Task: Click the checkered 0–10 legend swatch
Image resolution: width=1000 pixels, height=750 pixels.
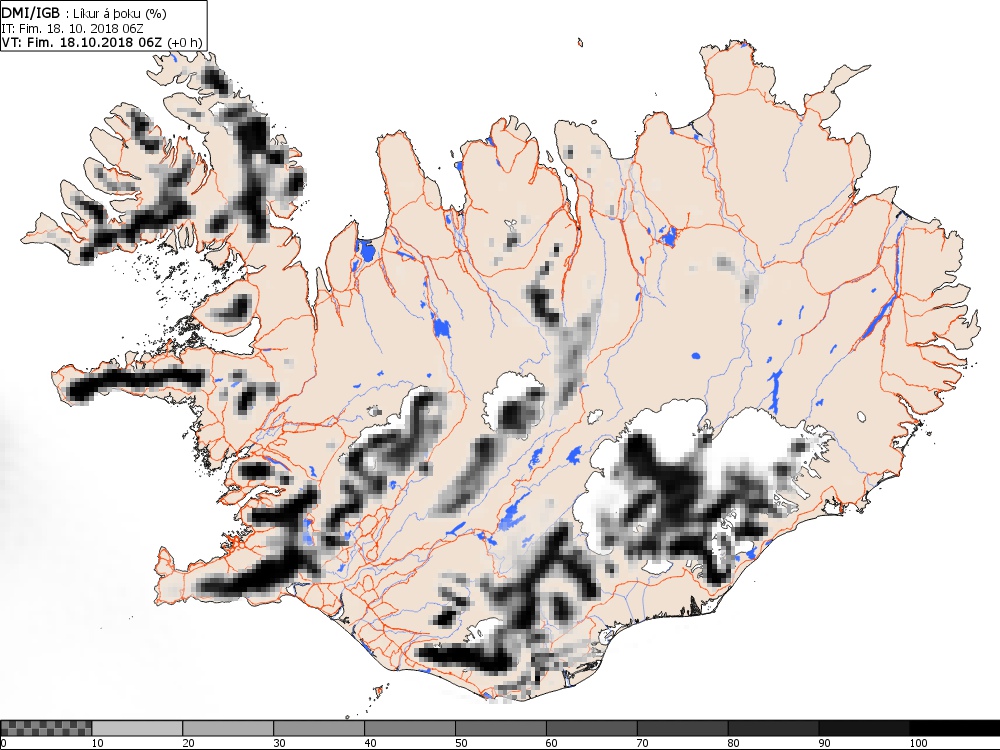Action: pos(46,728)
